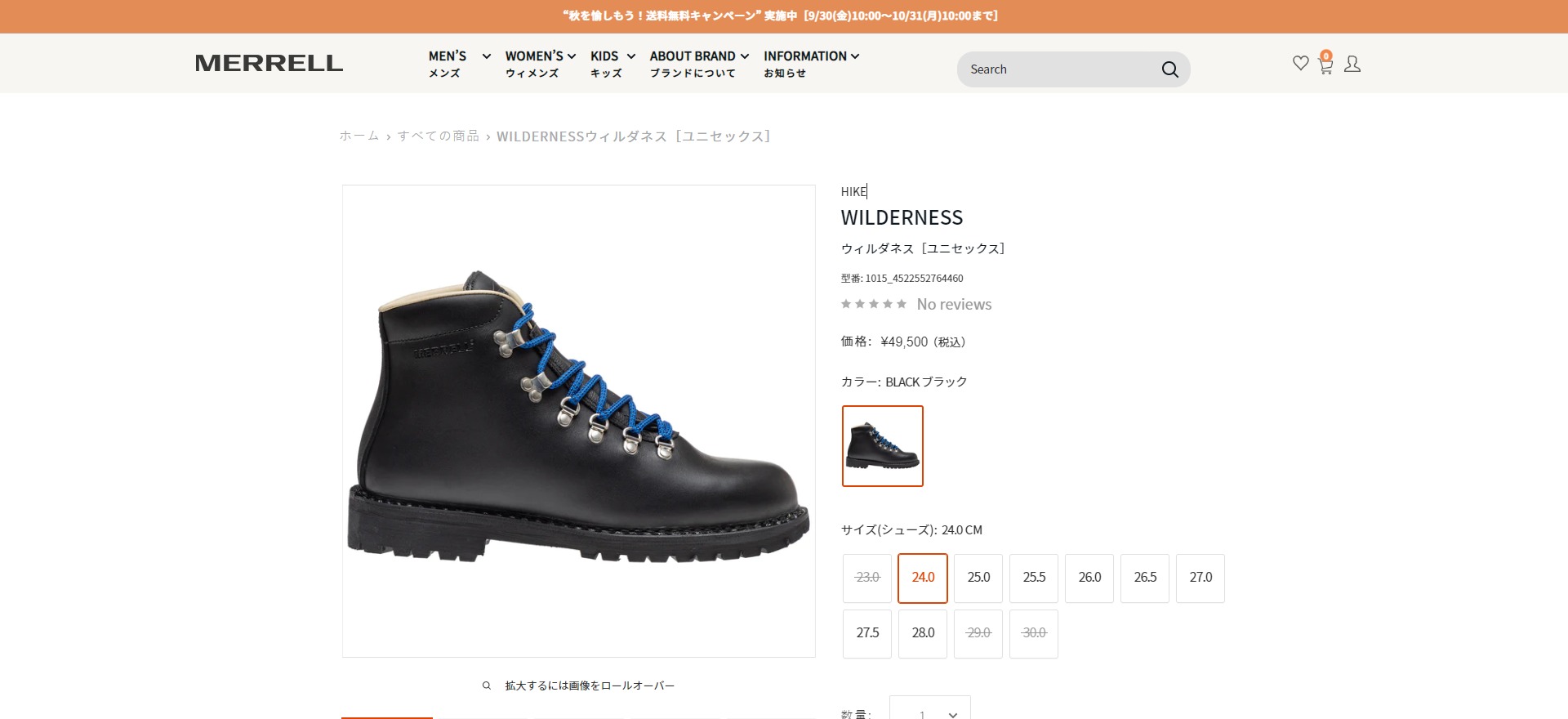The image size is (1568, 719).
Task: Open the shopping cart icon
Action: coord(1325,65)
